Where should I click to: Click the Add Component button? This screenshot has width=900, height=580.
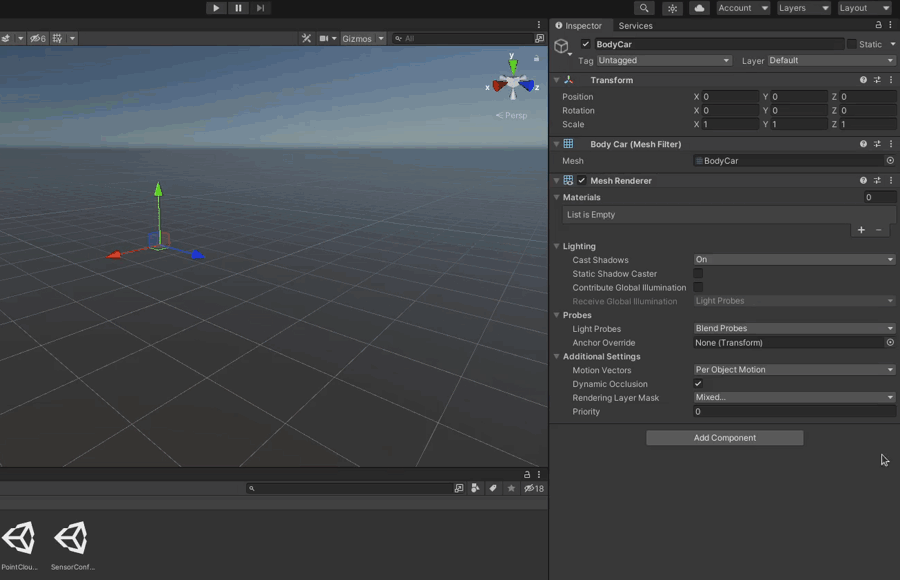point(724,437)
